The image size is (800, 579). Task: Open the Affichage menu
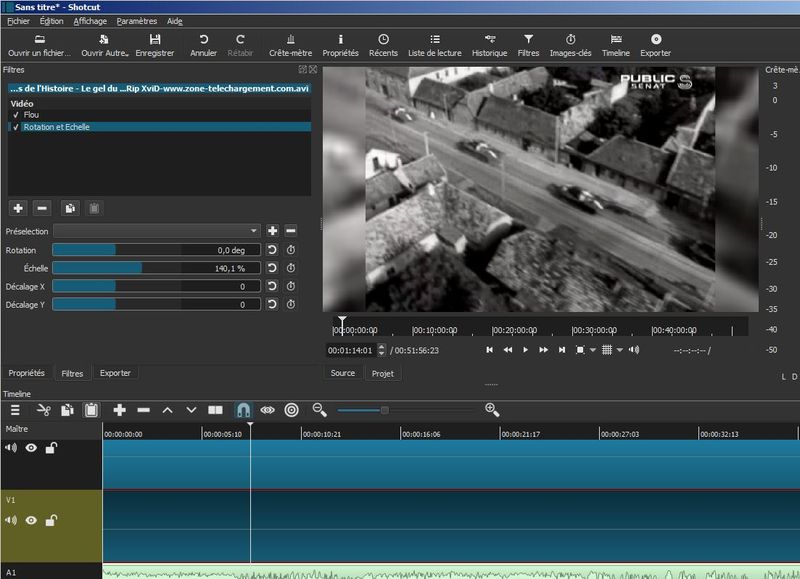click(x=90, y=21)
